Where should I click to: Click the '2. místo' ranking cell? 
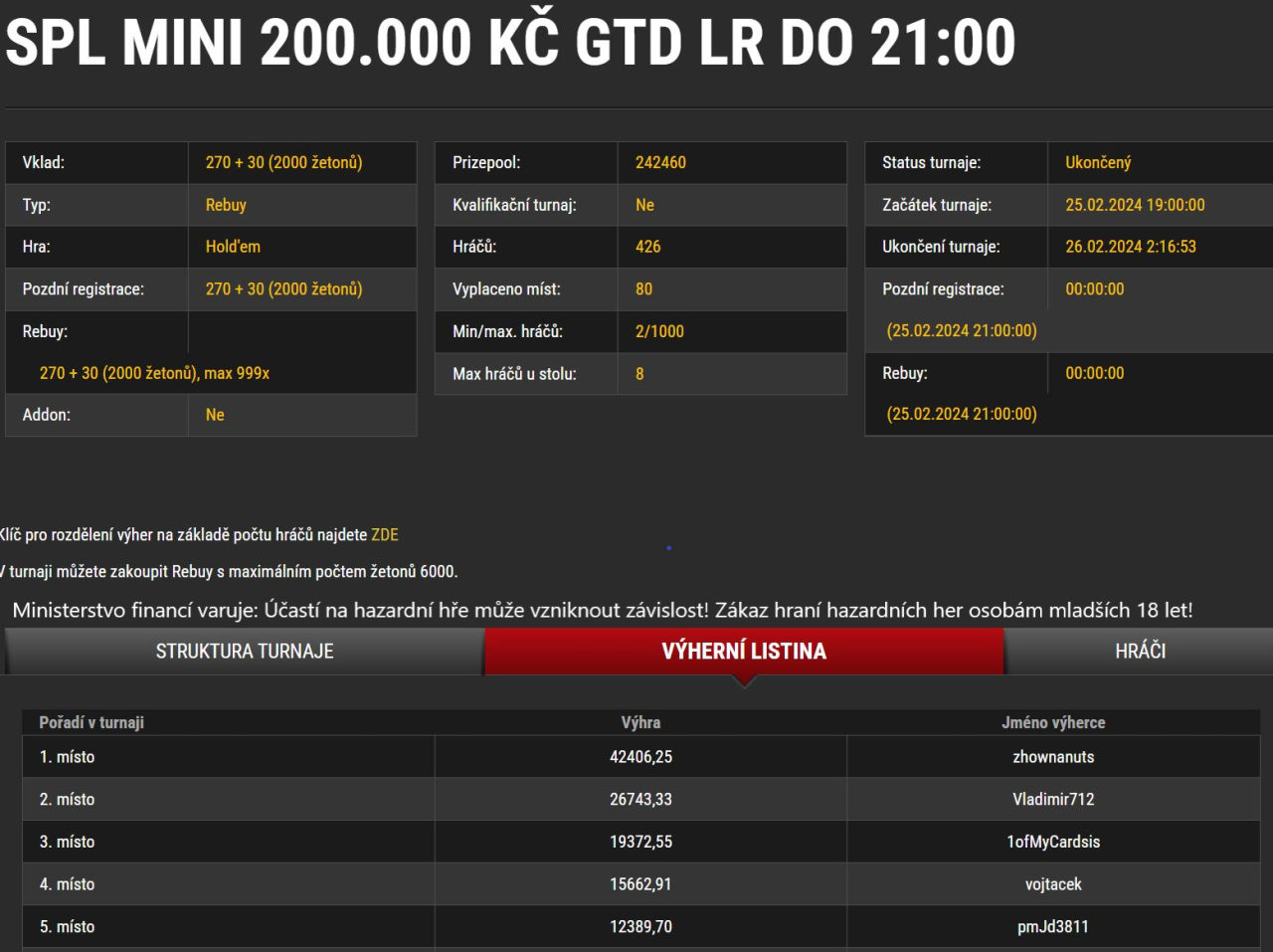click(x=228, y=800)
